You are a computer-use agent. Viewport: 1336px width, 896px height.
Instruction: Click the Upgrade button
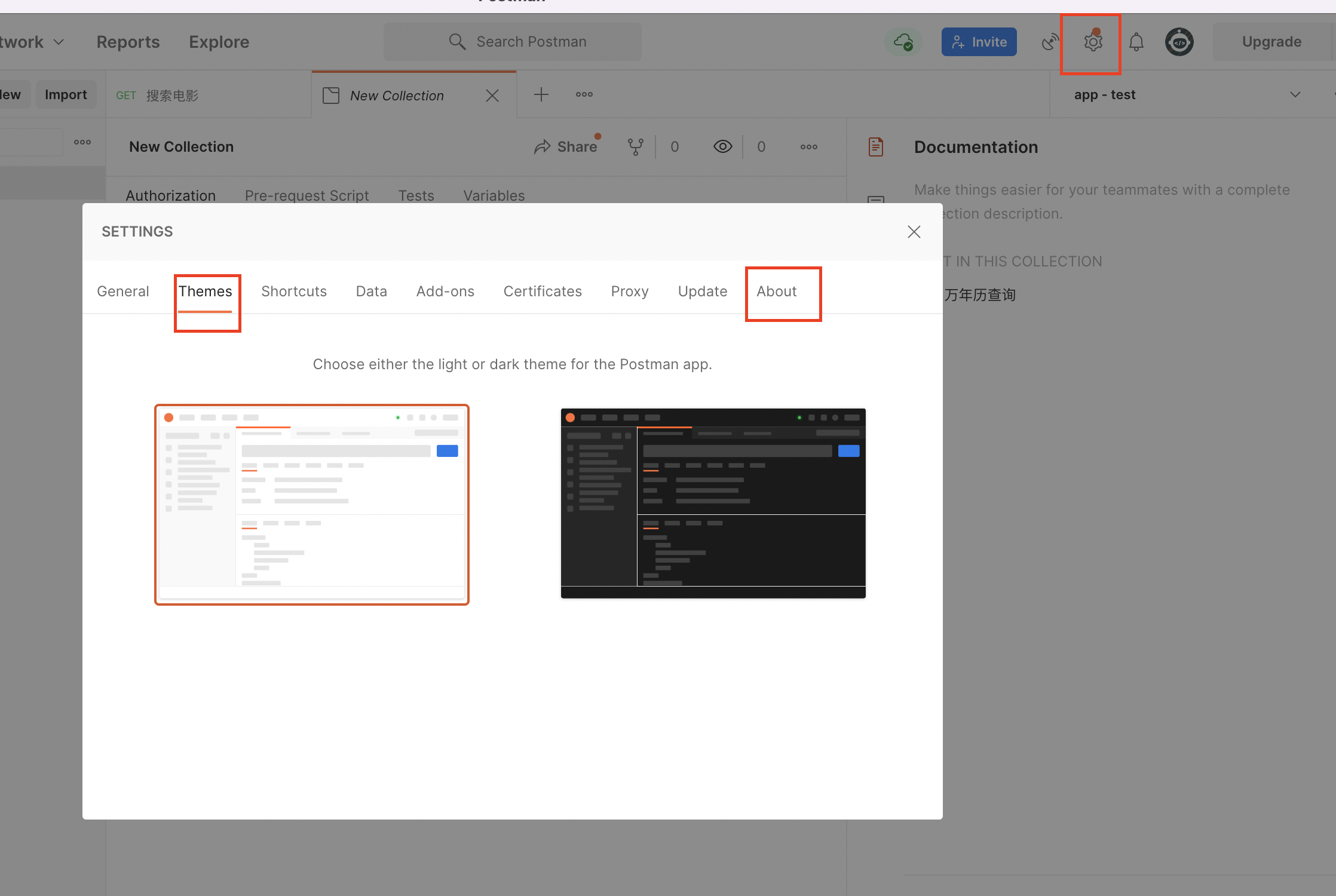click(x=1271, y=42)
